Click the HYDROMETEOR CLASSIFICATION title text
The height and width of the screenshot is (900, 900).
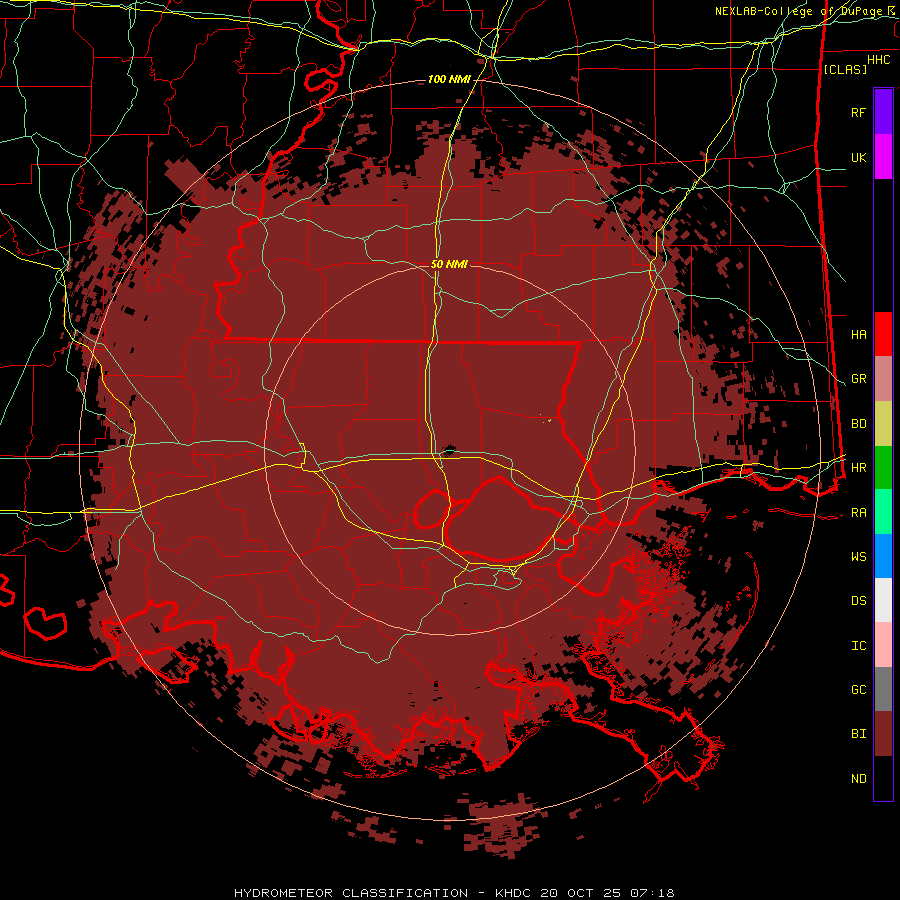pyautogui.click(x=351, y=893)
